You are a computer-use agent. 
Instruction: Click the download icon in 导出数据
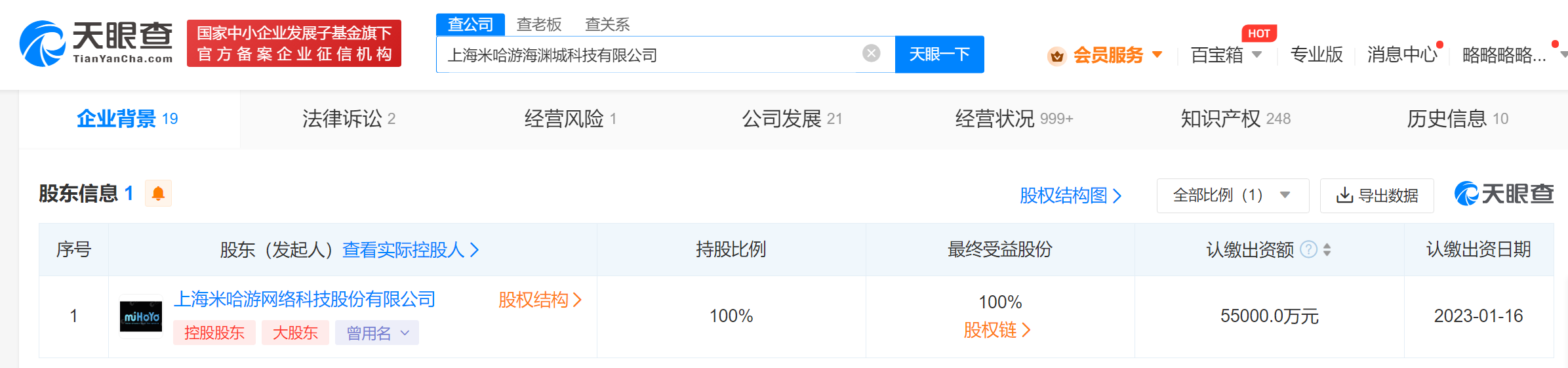click(x=1344, y=195)
